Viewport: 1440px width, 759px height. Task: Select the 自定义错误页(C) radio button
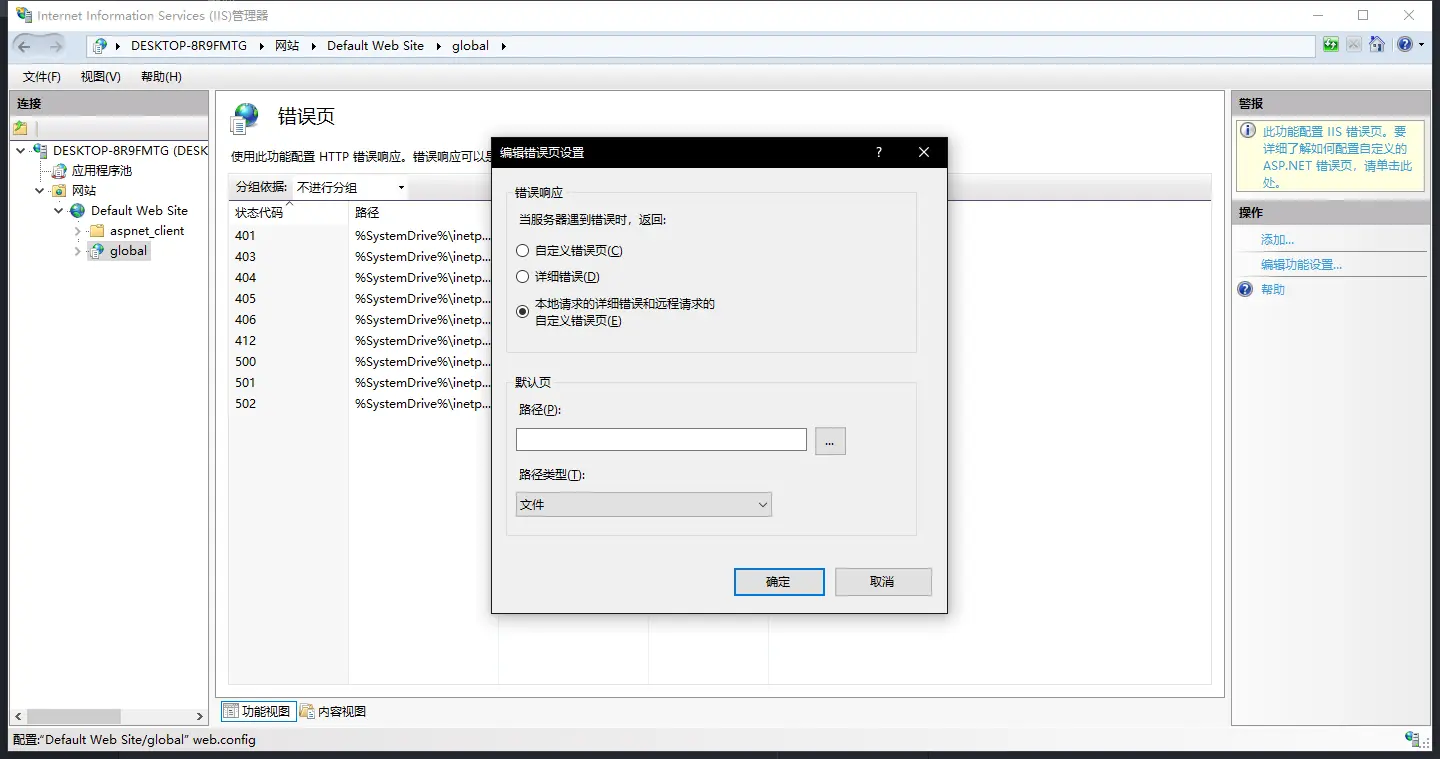[x=522, y=251]
